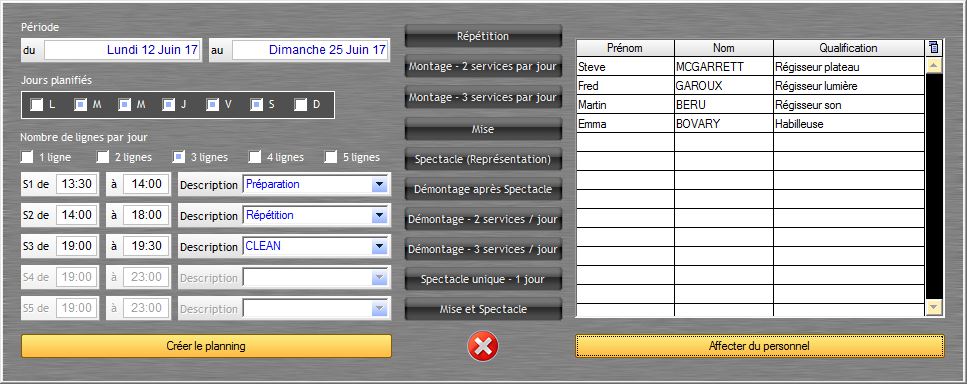Select the GAROUX name cell
967x384 pixels.
coord(723,86)
